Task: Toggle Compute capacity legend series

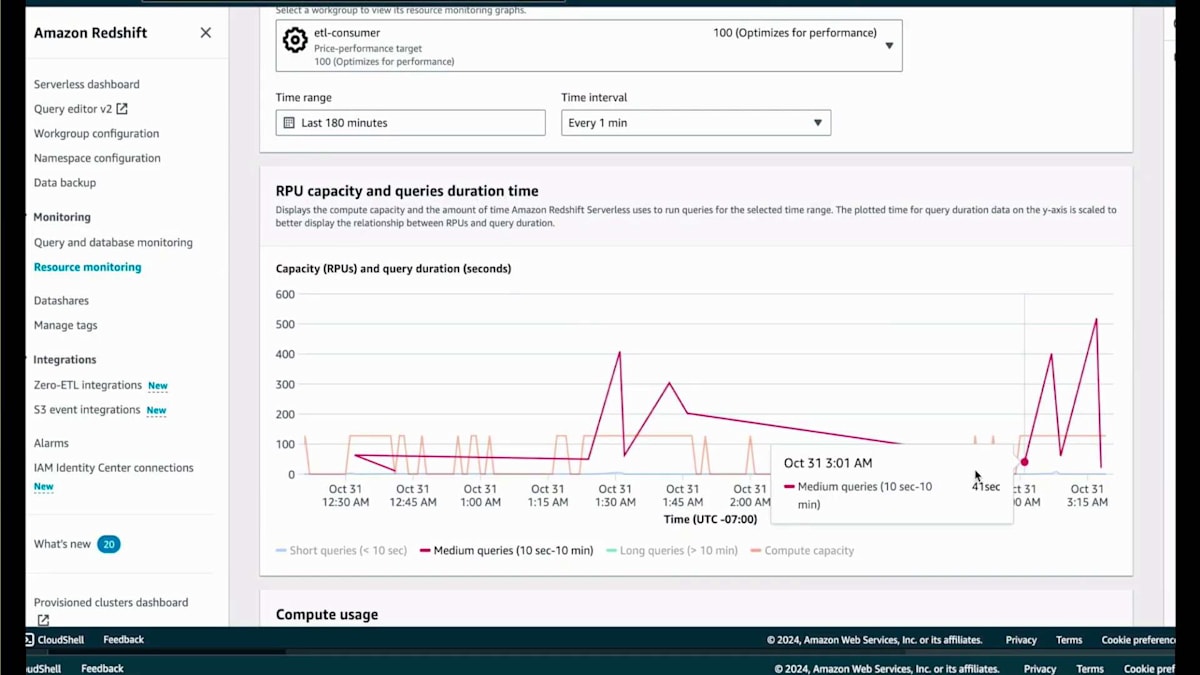Action: pos(802,550)
